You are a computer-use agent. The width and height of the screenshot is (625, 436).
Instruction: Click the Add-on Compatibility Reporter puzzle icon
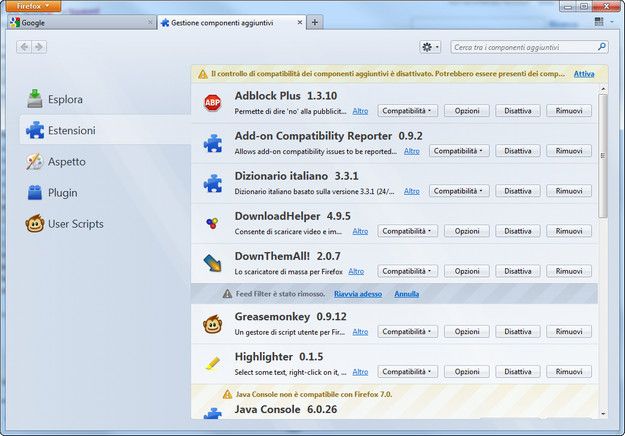click(x=213, y=143)
